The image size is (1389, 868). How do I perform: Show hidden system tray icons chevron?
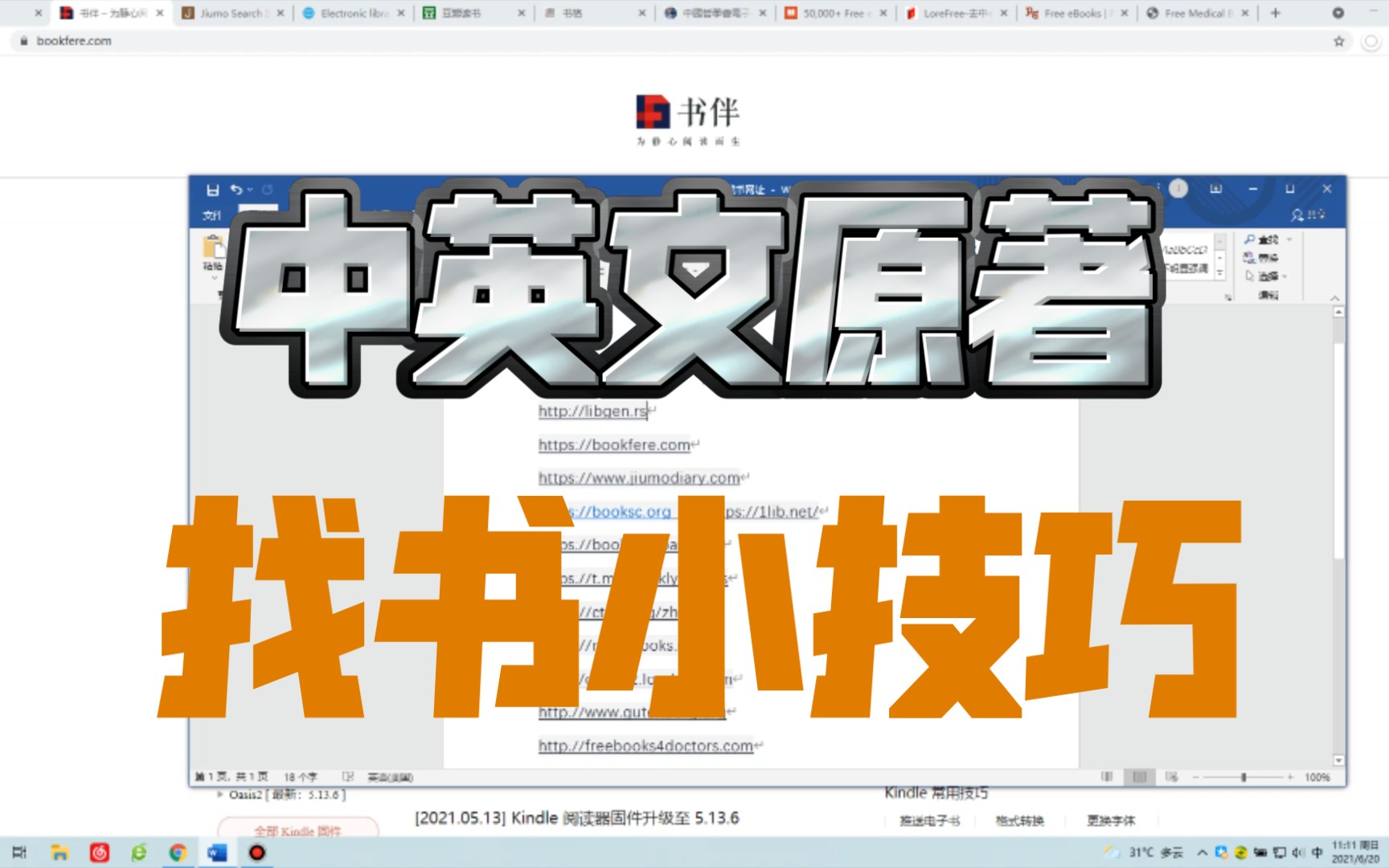[x=1202, y=853]
